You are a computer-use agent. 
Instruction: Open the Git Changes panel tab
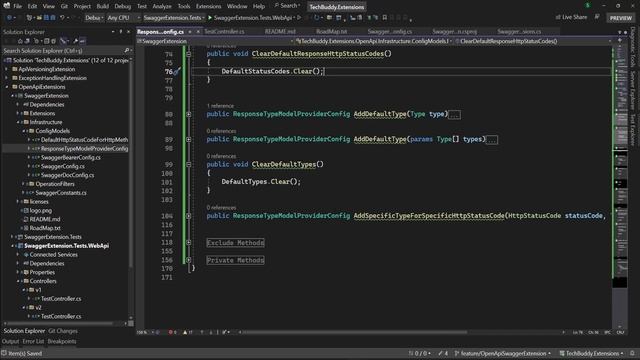click(x=63, y=331)
